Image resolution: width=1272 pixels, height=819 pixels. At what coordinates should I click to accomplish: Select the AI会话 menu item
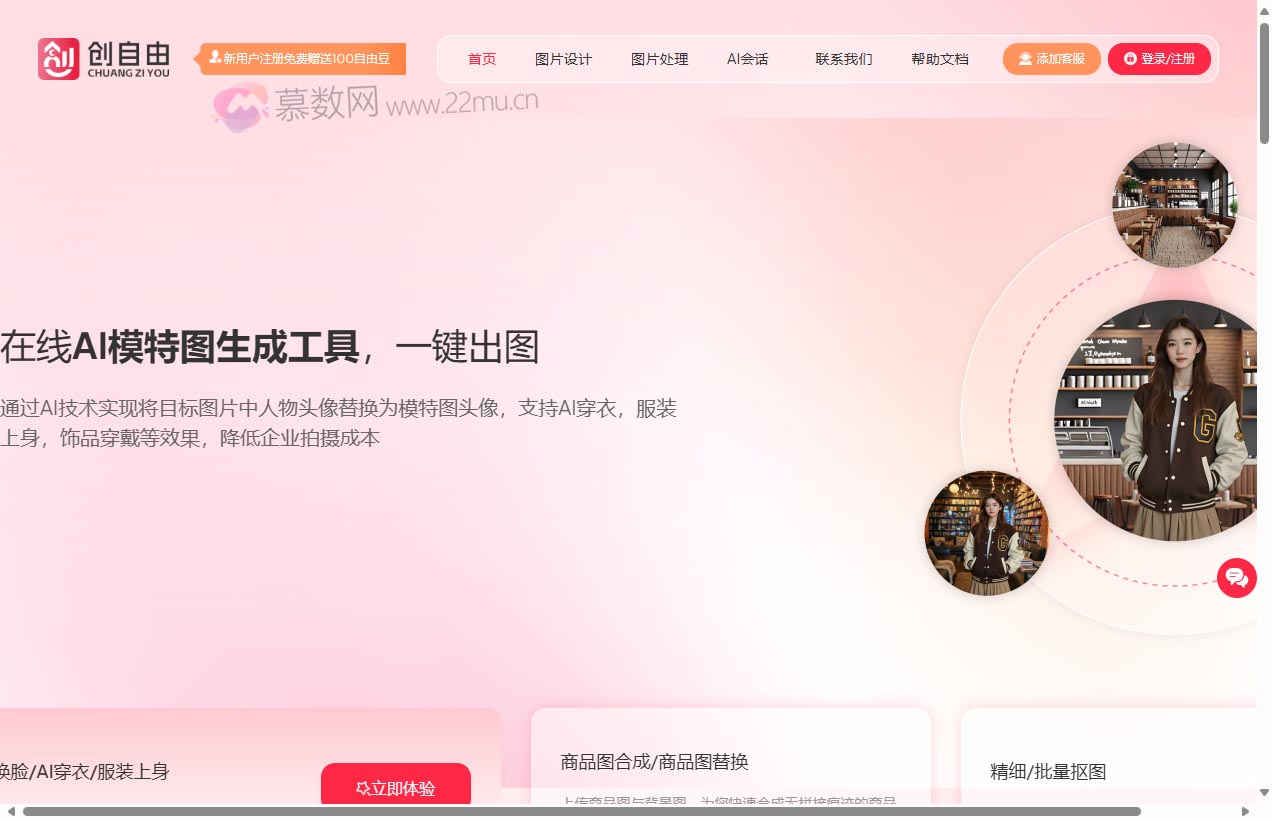pyautogui.click(x=748, y=59)
